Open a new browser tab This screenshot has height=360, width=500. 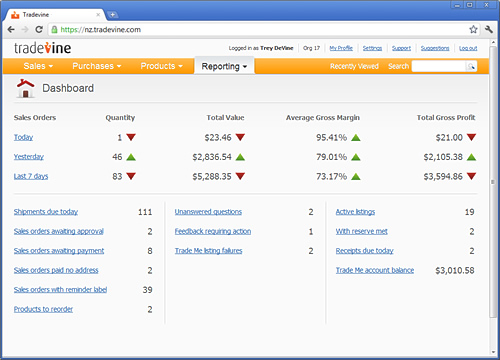pyautogui.click(x=113, y=15)
